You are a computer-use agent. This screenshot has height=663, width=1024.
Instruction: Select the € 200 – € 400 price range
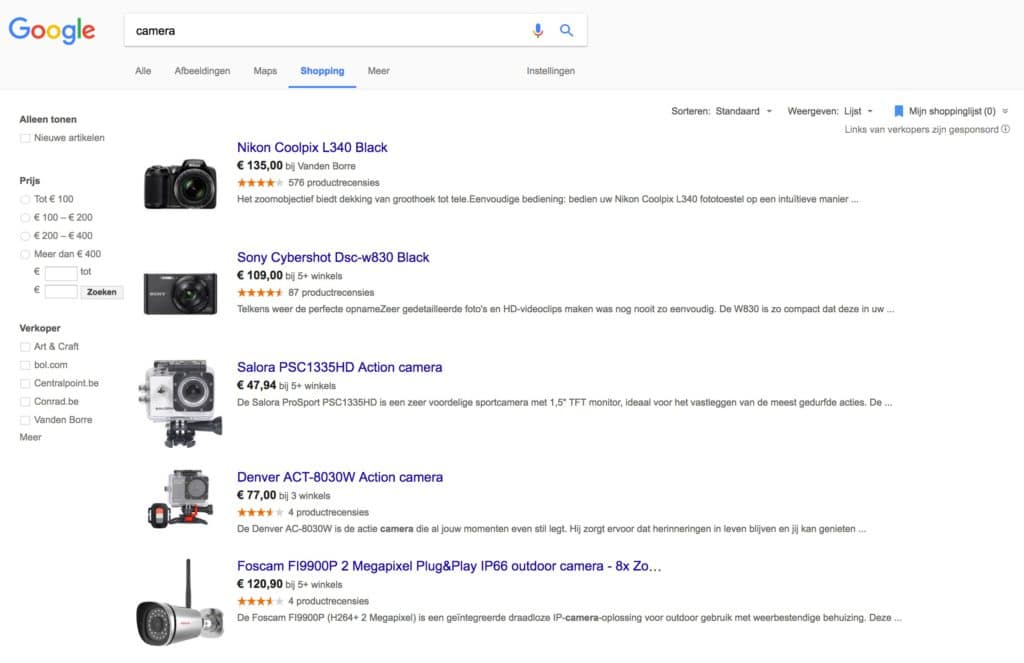click(x=25, y=236)
